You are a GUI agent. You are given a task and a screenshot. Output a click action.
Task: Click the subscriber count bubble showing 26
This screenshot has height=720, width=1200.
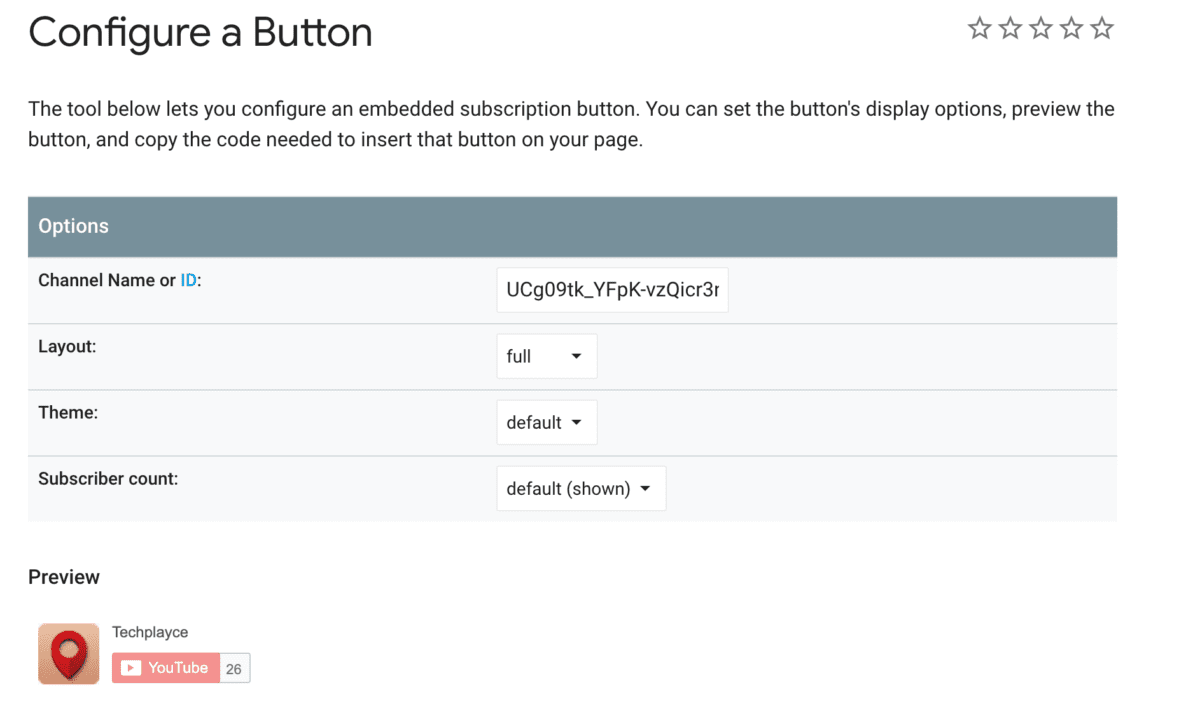234,669
